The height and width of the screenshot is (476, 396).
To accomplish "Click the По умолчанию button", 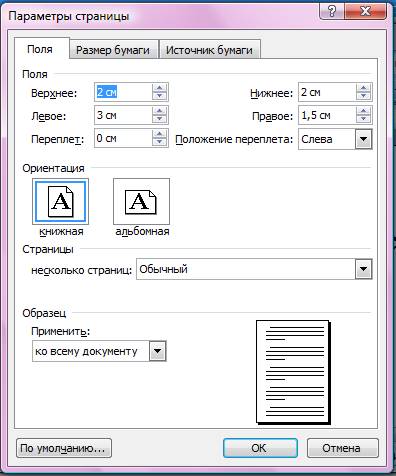I will pyautogui.click(x=64, y=448).
